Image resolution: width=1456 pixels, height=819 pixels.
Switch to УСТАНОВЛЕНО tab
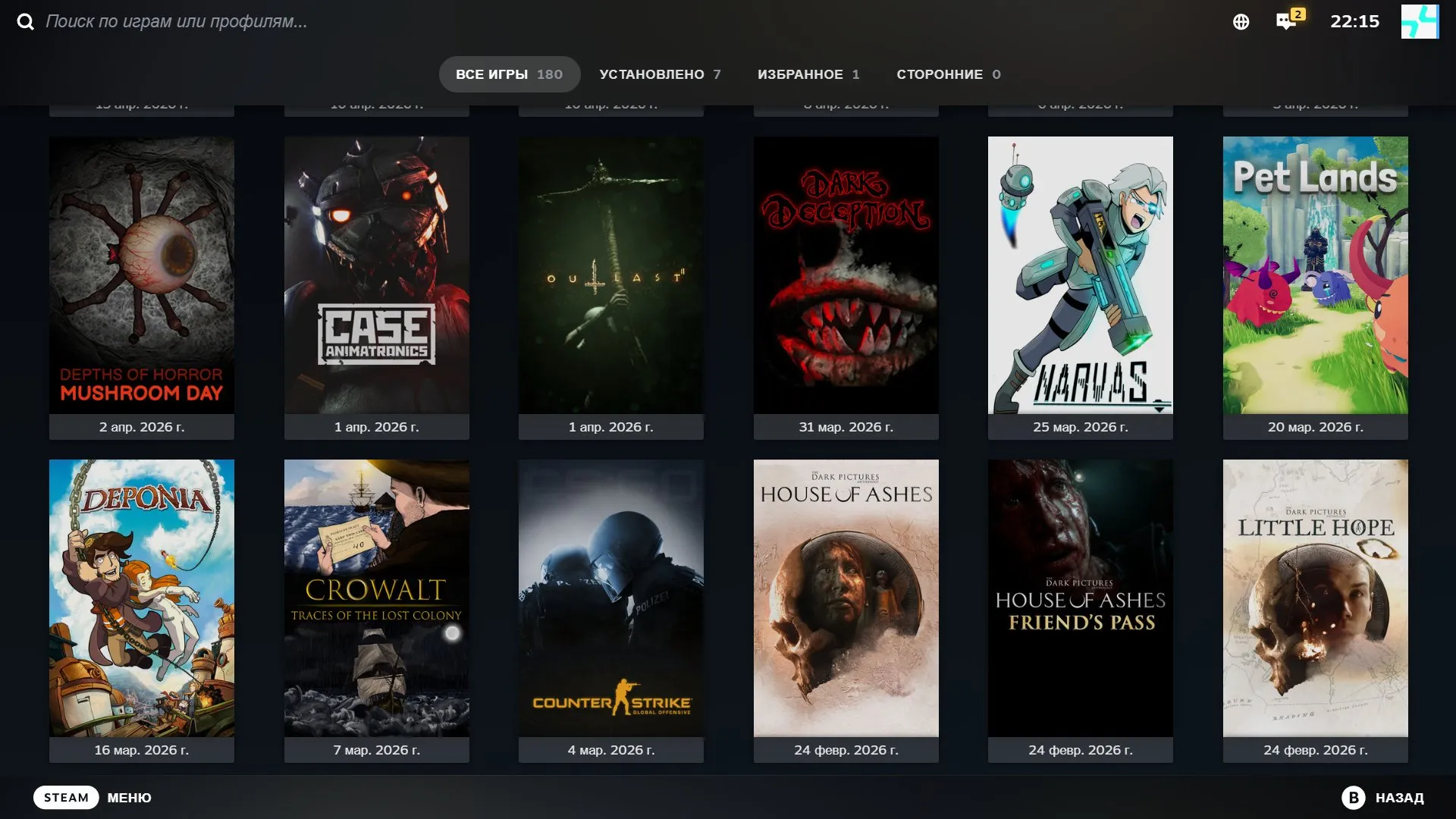tap(660, 74)
